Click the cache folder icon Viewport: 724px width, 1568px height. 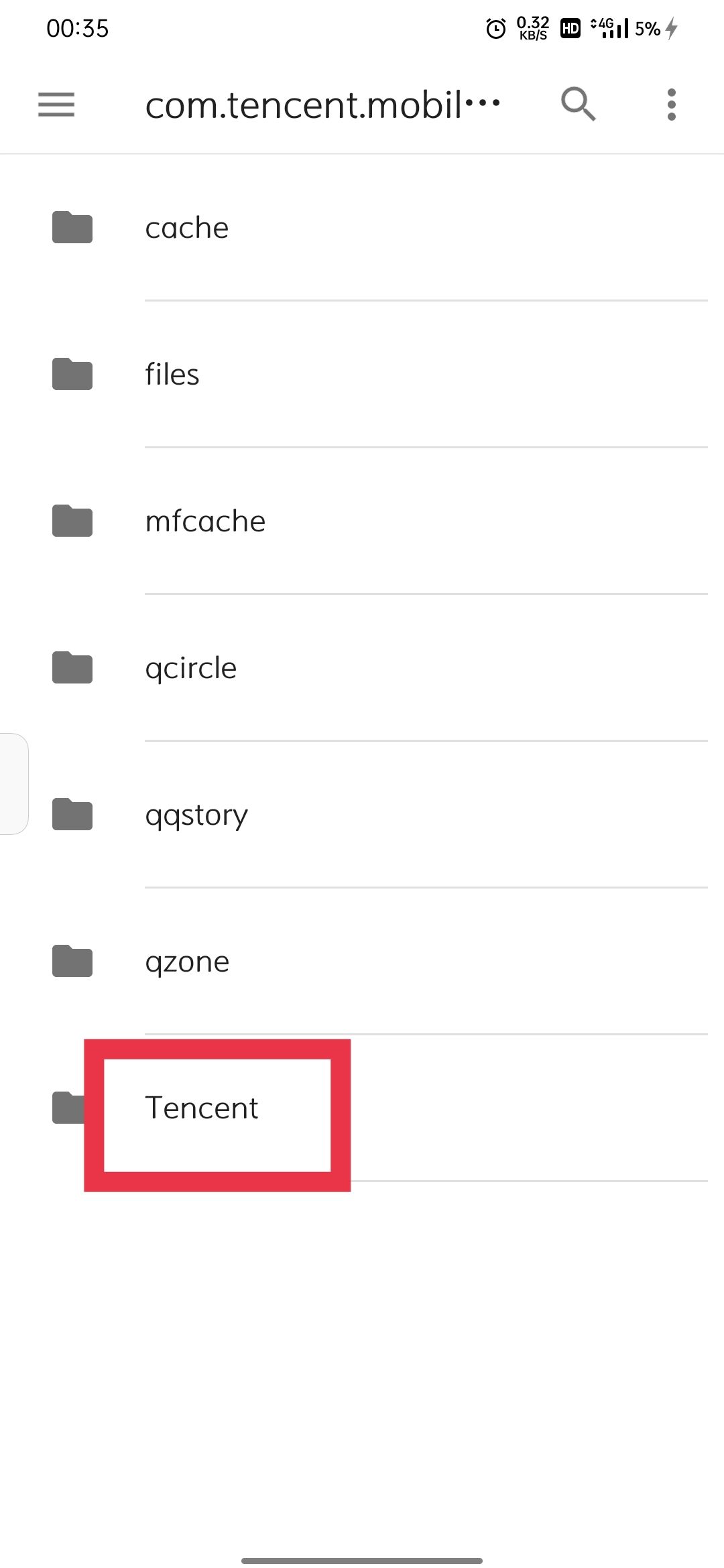click(72, 228)
